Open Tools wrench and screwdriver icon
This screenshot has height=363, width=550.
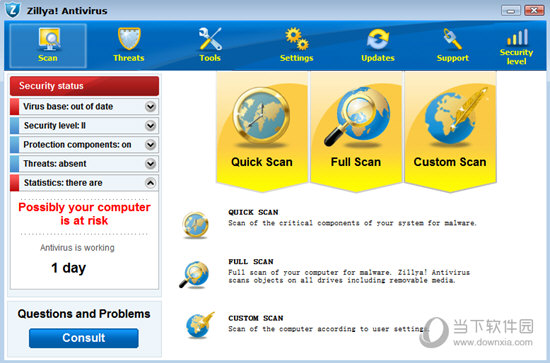[210, 39]
